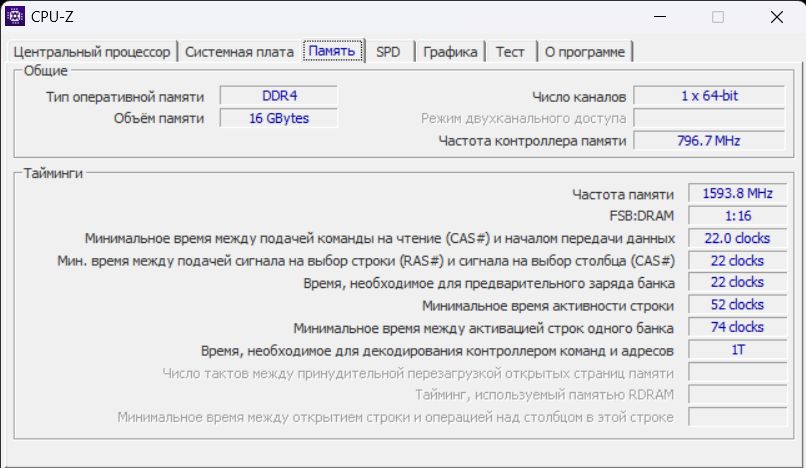
Task: Click the empty field beside Минимальное время между открытием строки
Action: click(x=738, y=417)
